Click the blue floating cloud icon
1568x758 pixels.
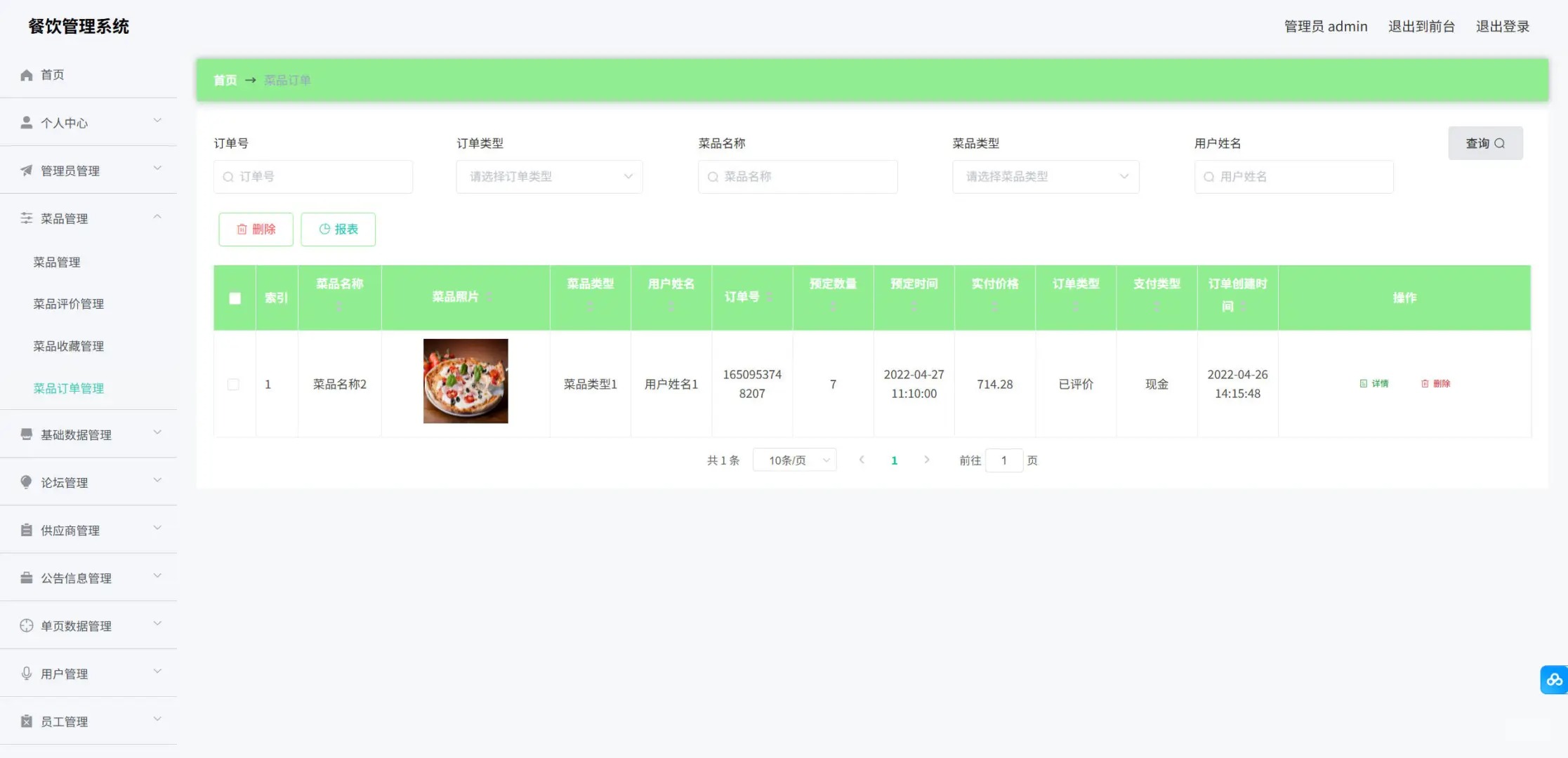click(1554, 679)
